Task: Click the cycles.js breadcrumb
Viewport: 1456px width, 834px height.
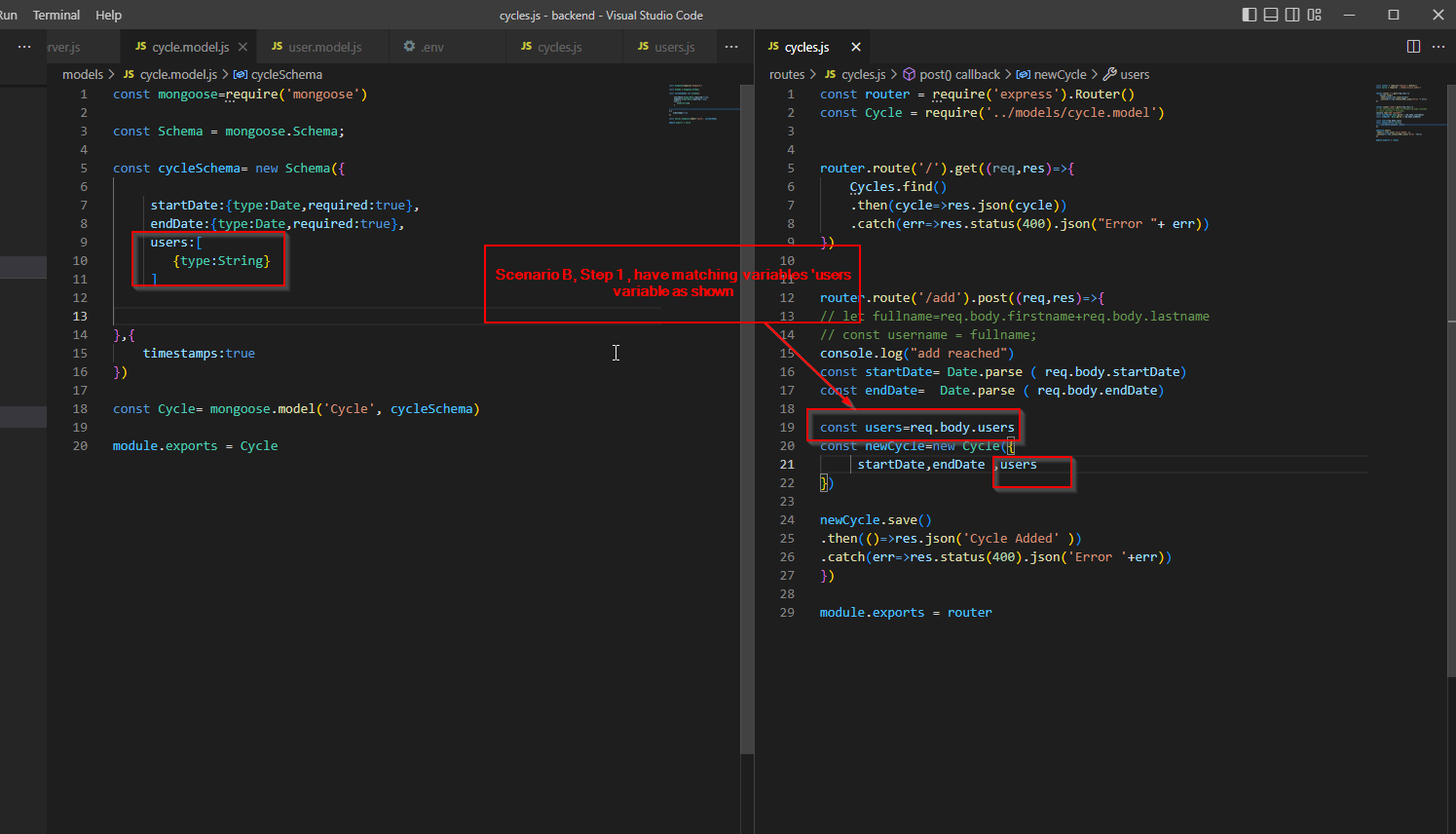Action: pyautogui.click(x=864, y=74)
